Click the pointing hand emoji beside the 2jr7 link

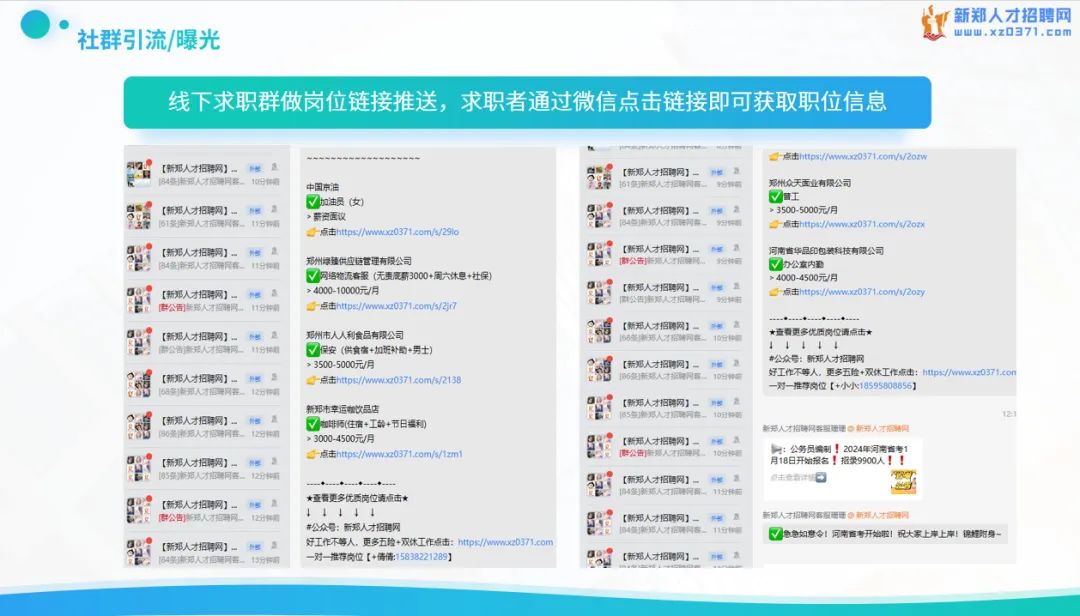pyautogui.click(x=312, y=306)
